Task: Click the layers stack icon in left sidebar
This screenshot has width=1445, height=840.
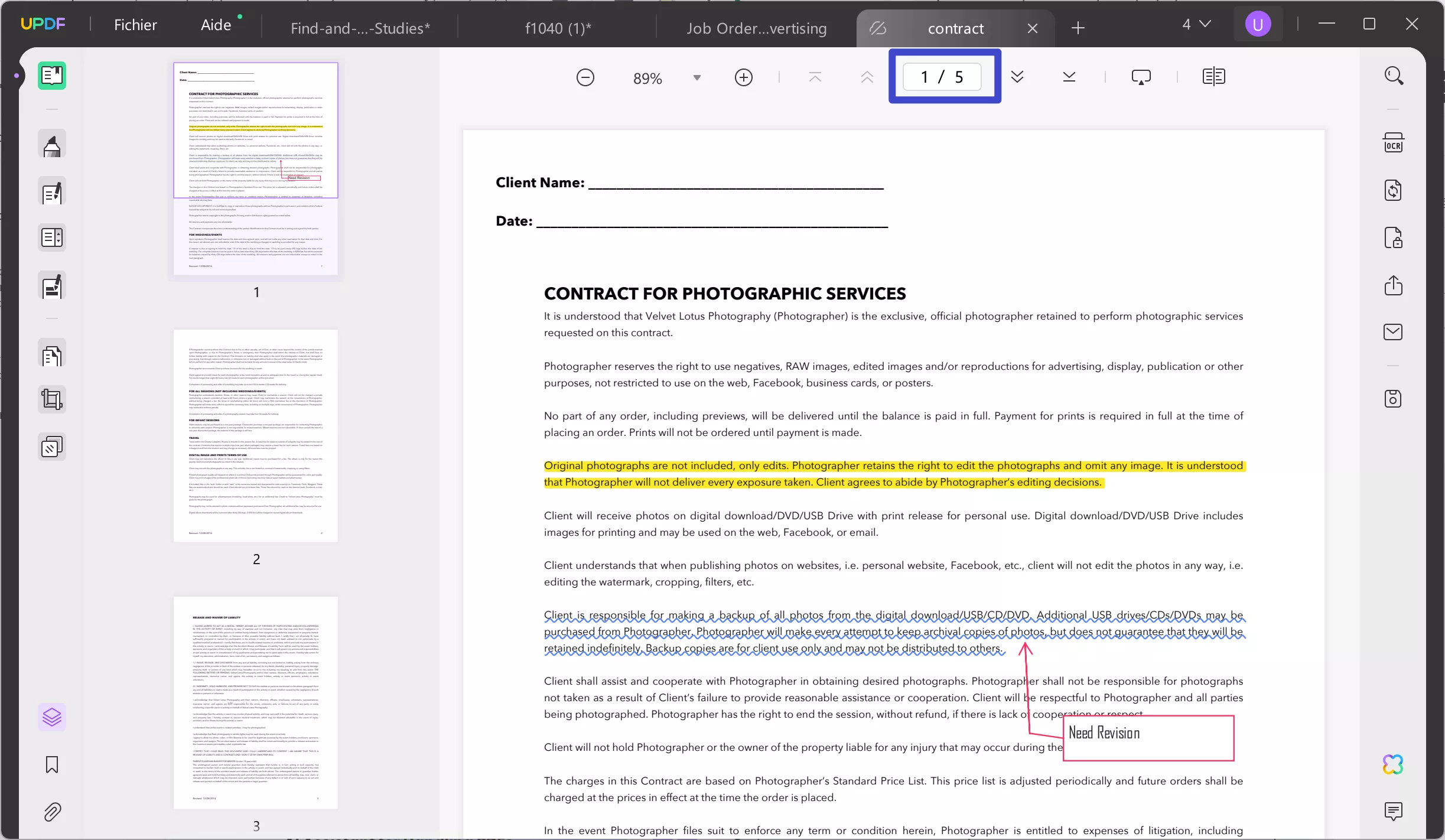Action: [x=52, y=717]
